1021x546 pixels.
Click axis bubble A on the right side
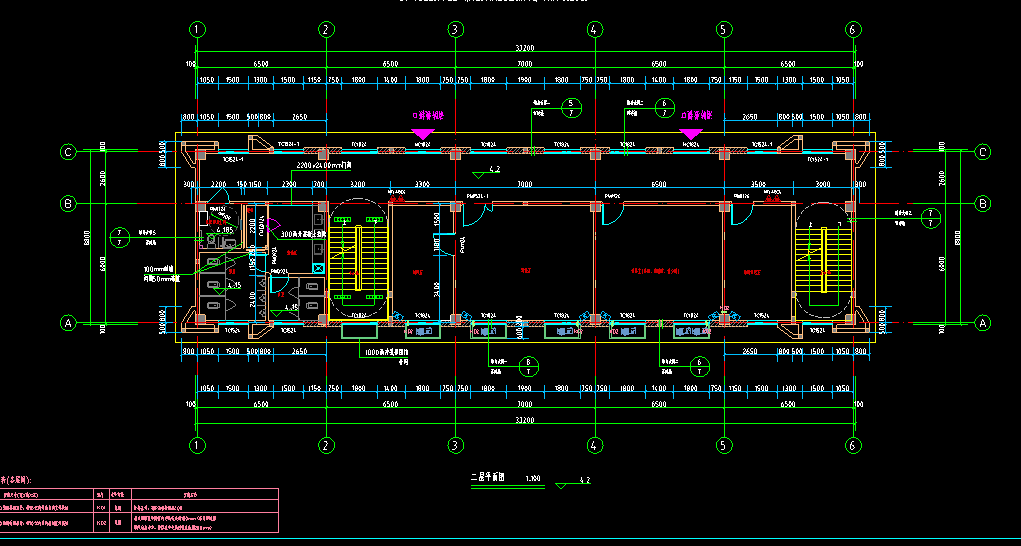pyautogui.click(x=982, y=323)
